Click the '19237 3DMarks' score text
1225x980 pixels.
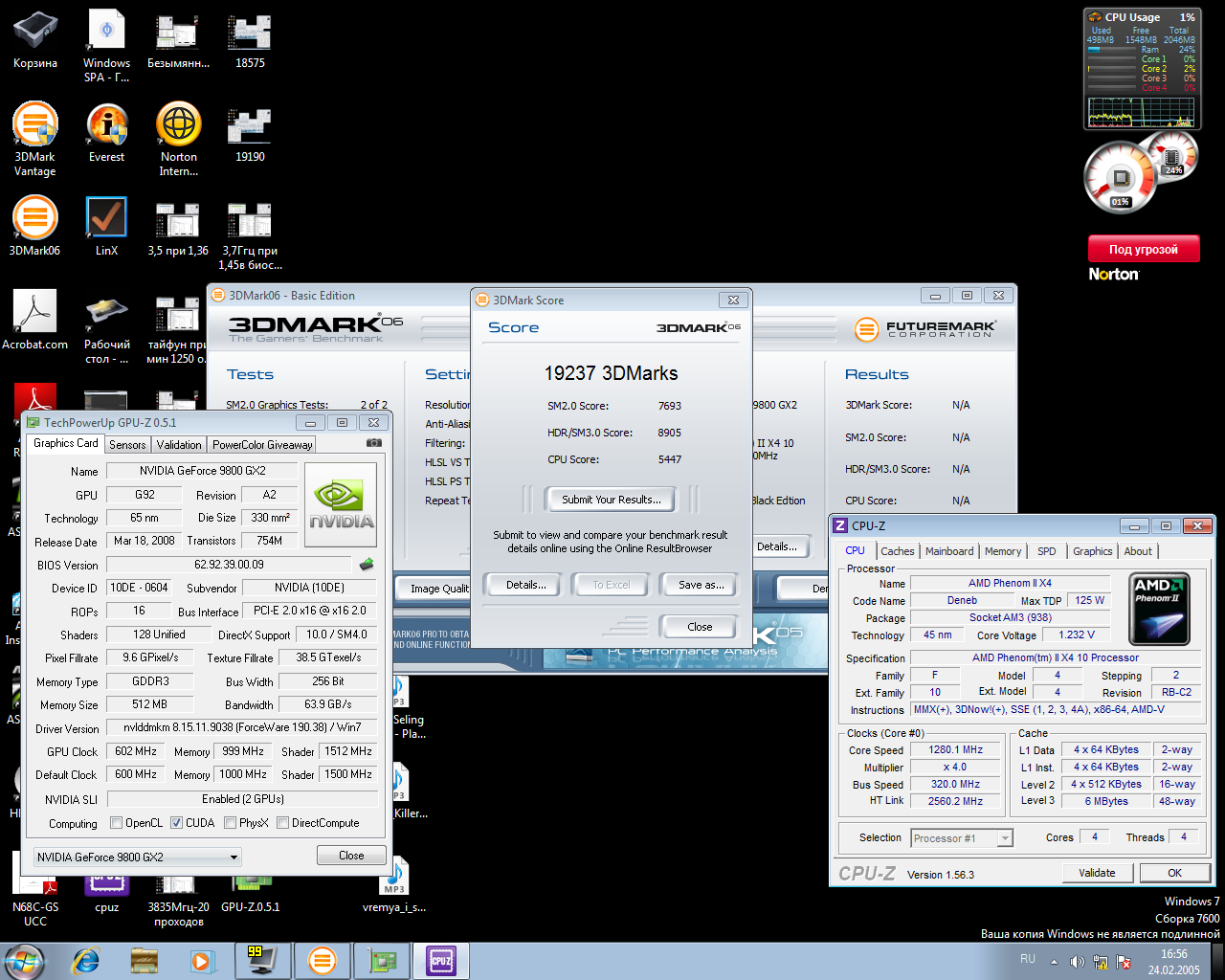pyautogui.click(x=612, y=373)
